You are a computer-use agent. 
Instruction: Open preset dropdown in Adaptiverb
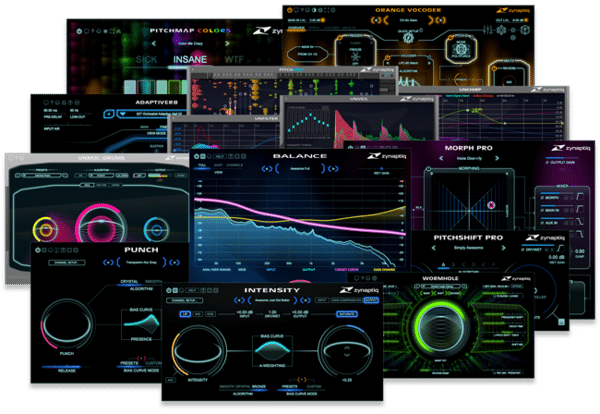pyautogui.click(x=151, y=114)
